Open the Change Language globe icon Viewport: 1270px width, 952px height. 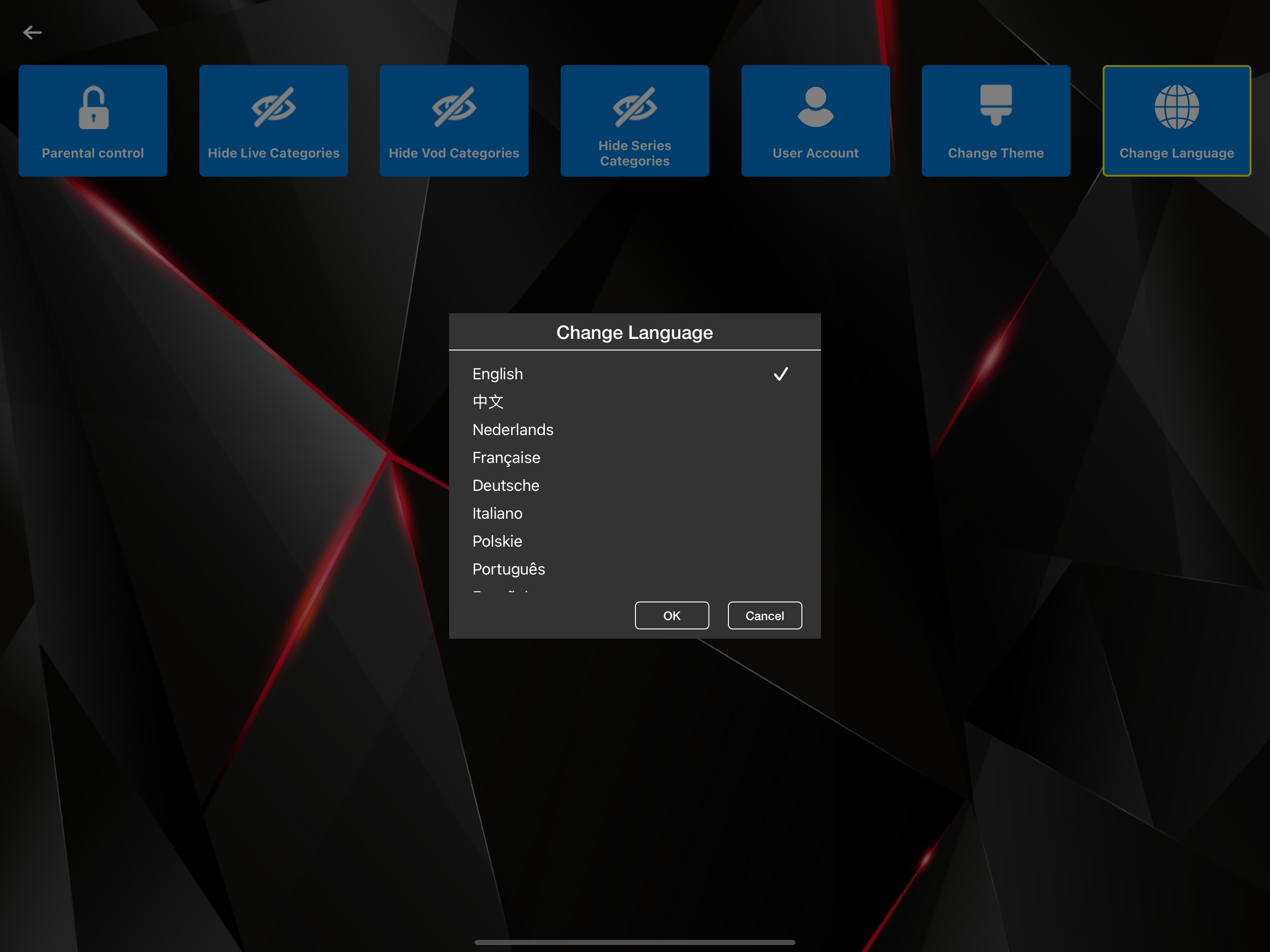pyautogui.click(x=1176, y=120)
